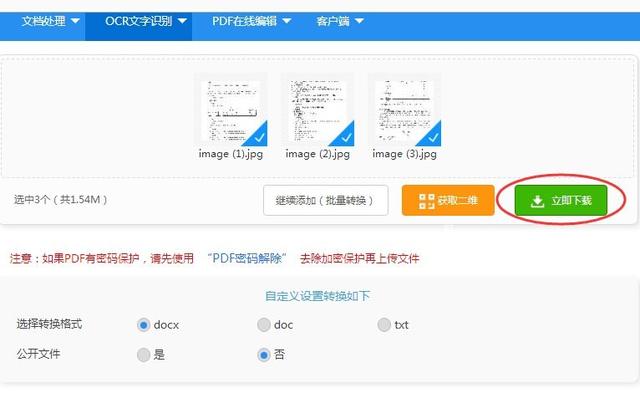Click the 自定义设置转换如下 heading
The height and width of the screenshot is (393, 640).
pos(318,296)
